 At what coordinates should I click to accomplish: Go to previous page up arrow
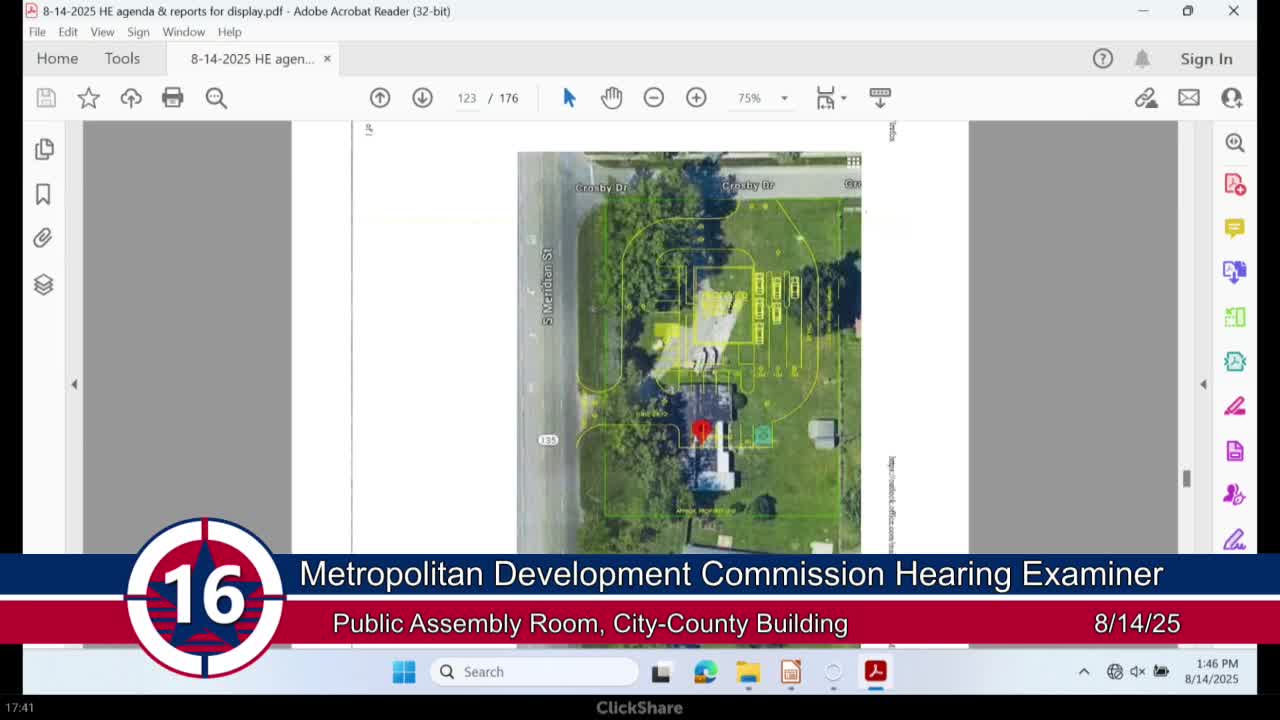coord(380,98)
